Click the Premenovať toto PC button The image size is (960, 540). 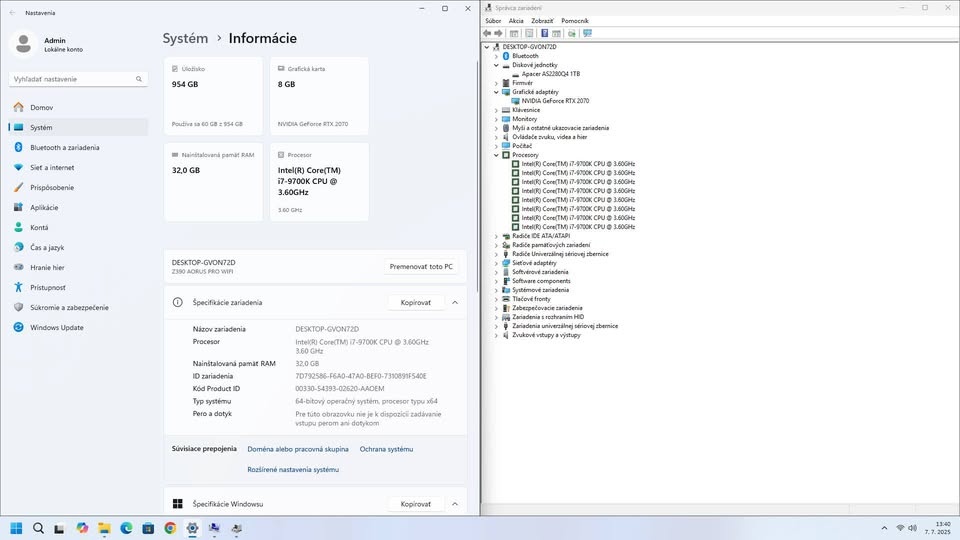421,267
